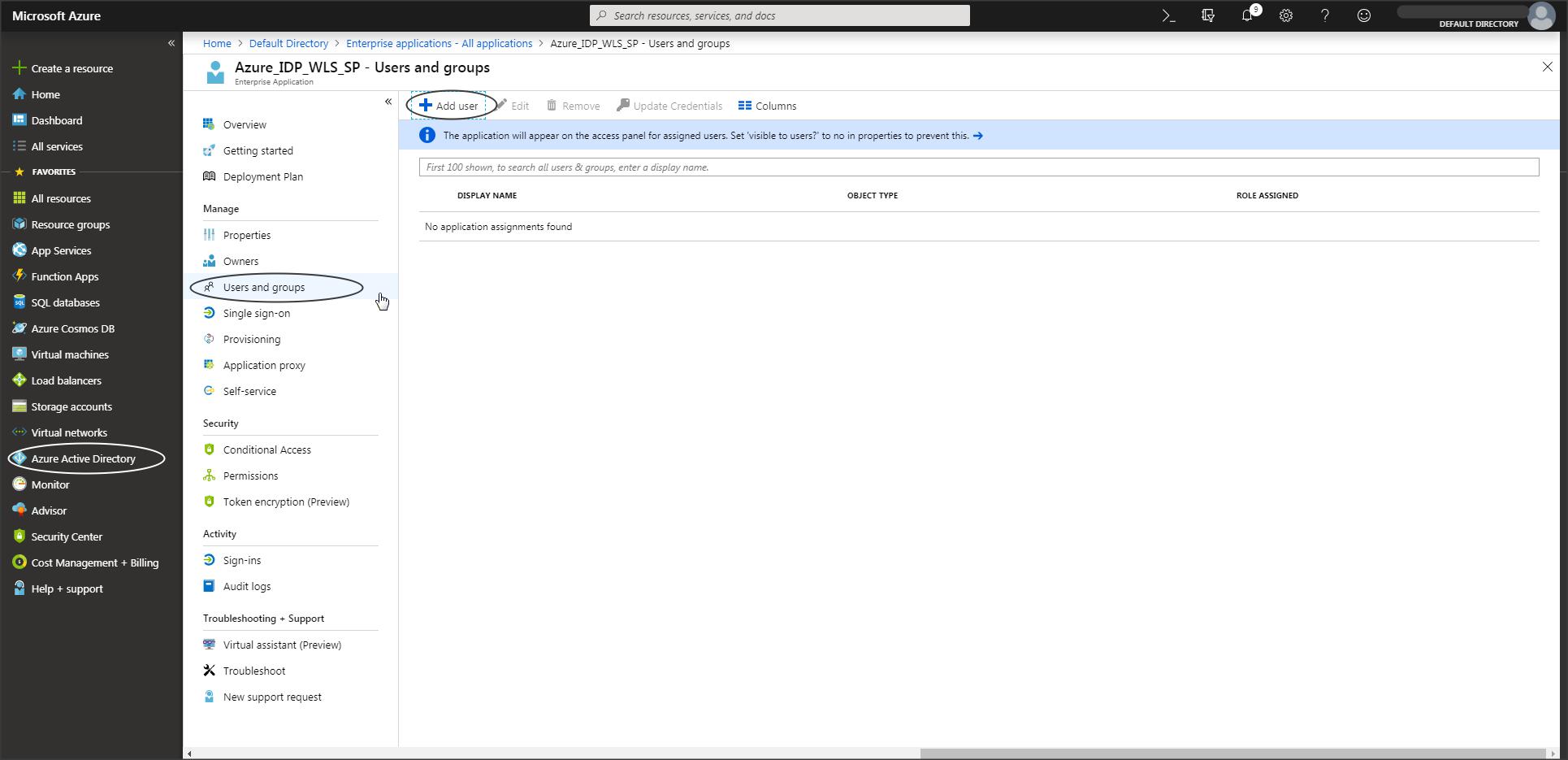Collapse the application resource menu
The height and width of the screenshot is (760, 1568).
pyautogui.click(x=388, y=102)
